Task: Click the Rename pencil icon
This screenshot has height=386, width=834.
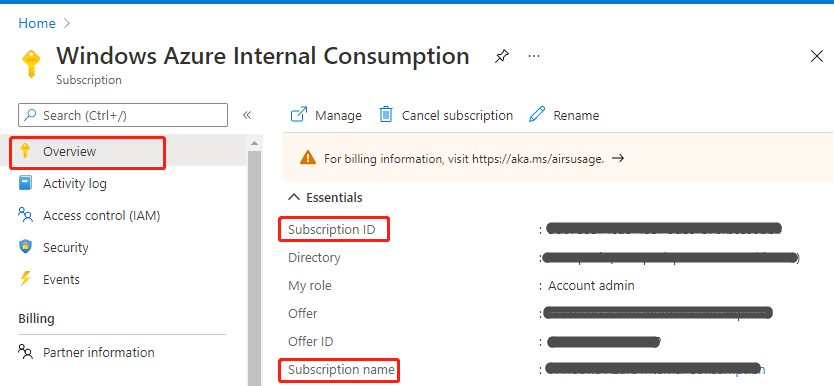Action: [537, 114]
